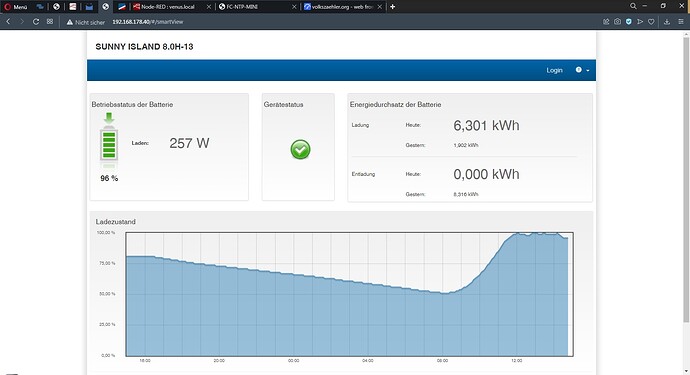
Task: Open the downloads icon
Action: click(x=667, y=22)
